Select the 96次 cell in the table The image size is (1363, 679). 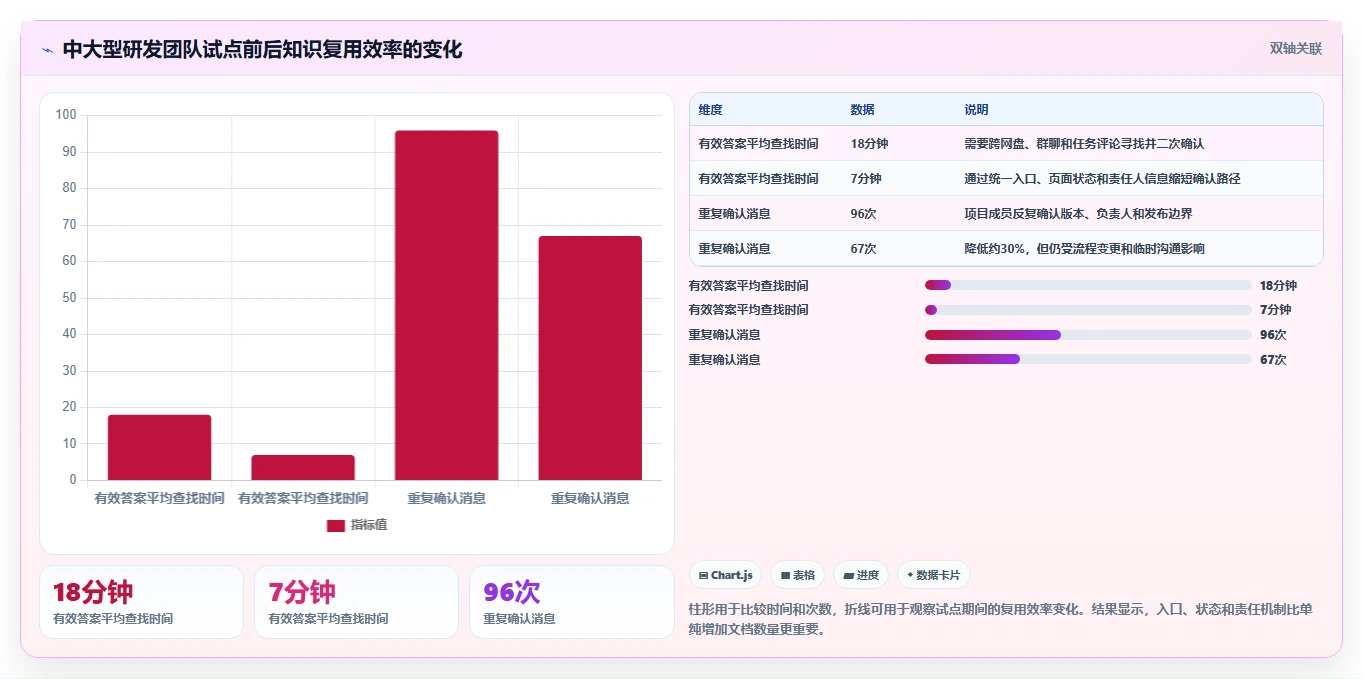(864, 214)
